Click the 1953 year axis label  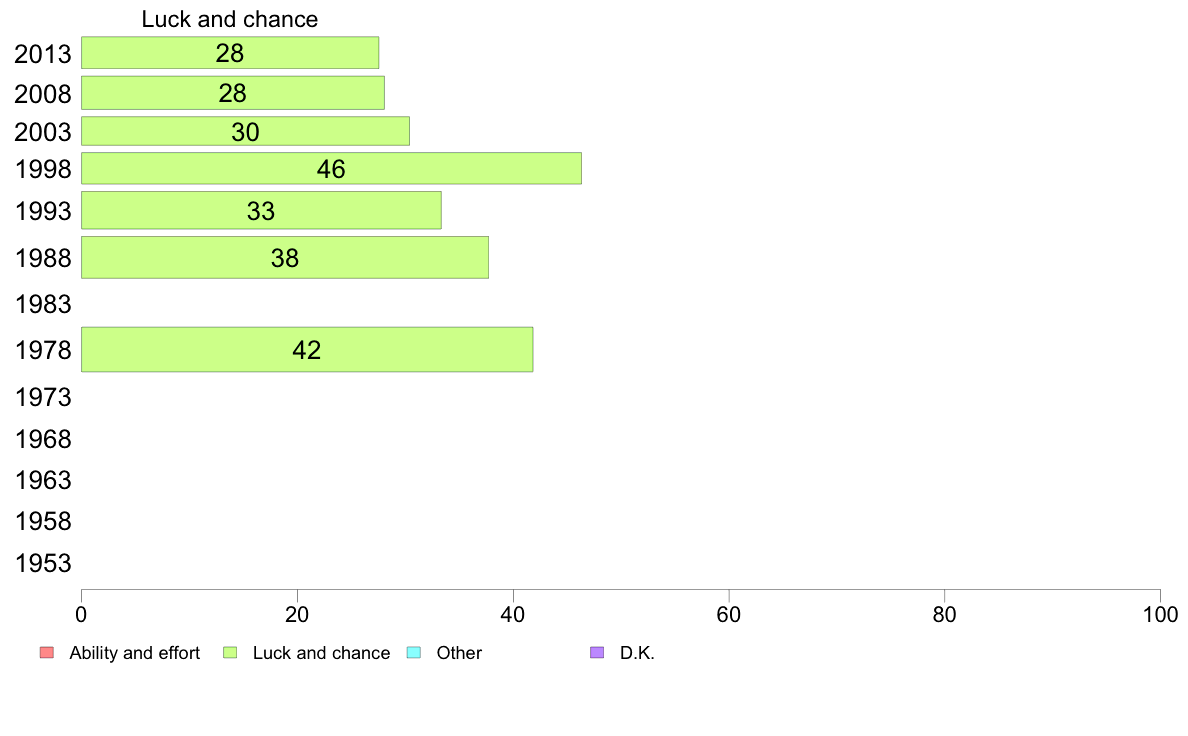click(x=43, y=563)
